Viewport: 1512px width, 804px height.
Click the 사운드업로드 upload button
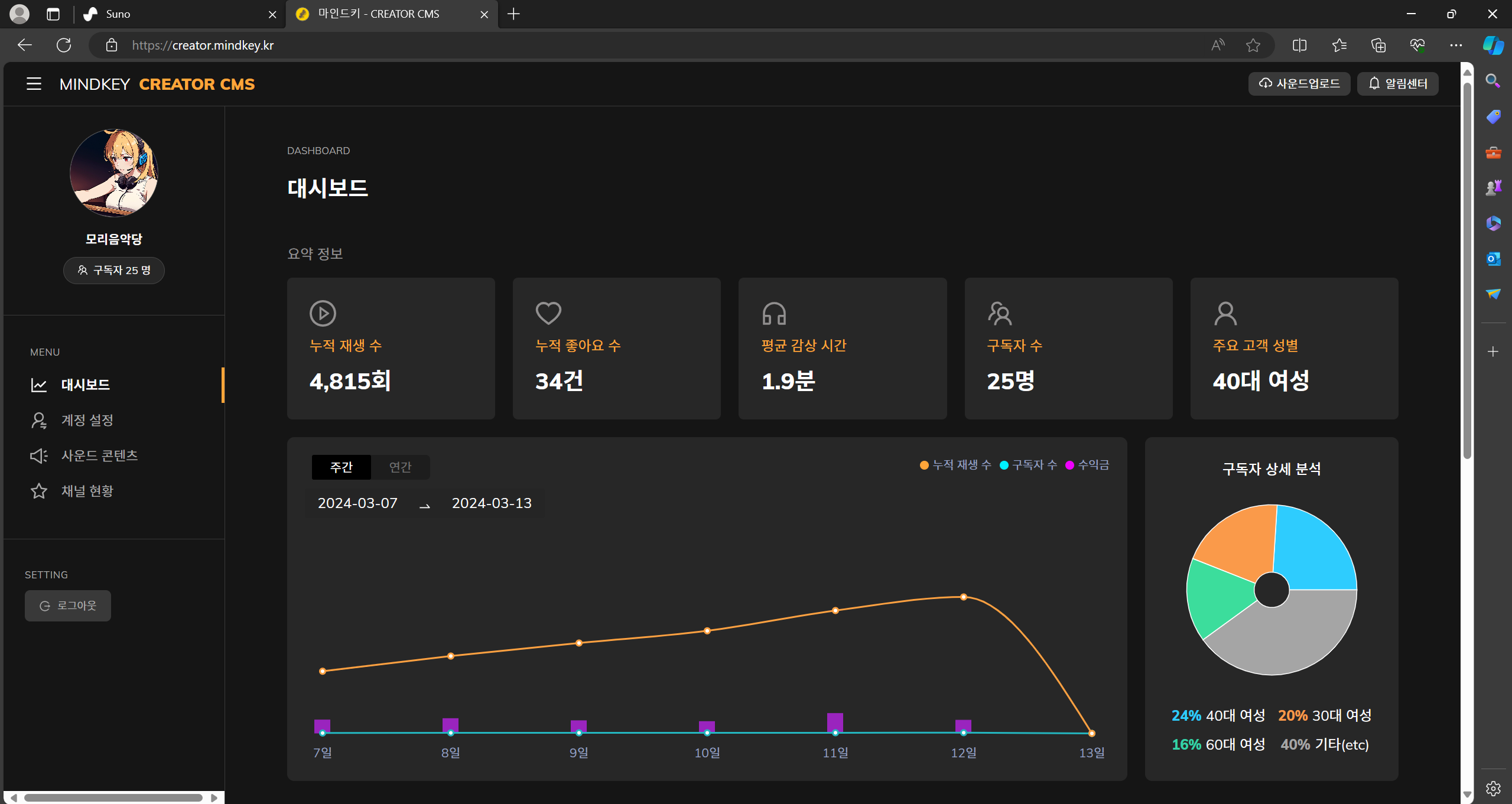coord(1299,84)
